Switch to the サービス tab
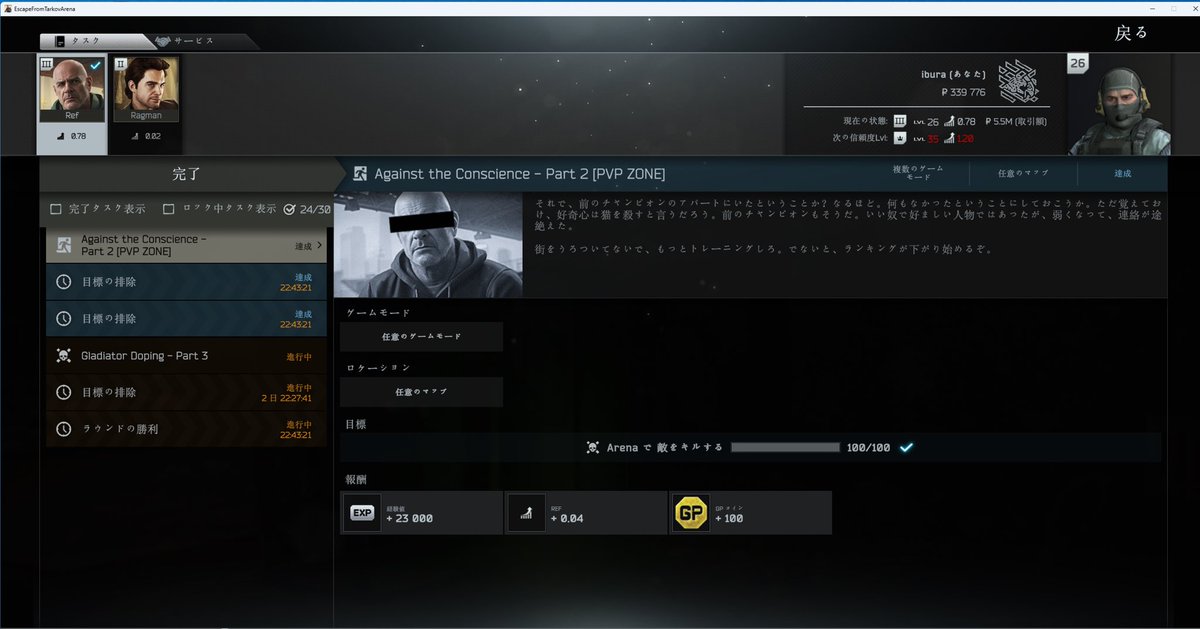This screenshot has width=1200, height=629. (207, 41)
